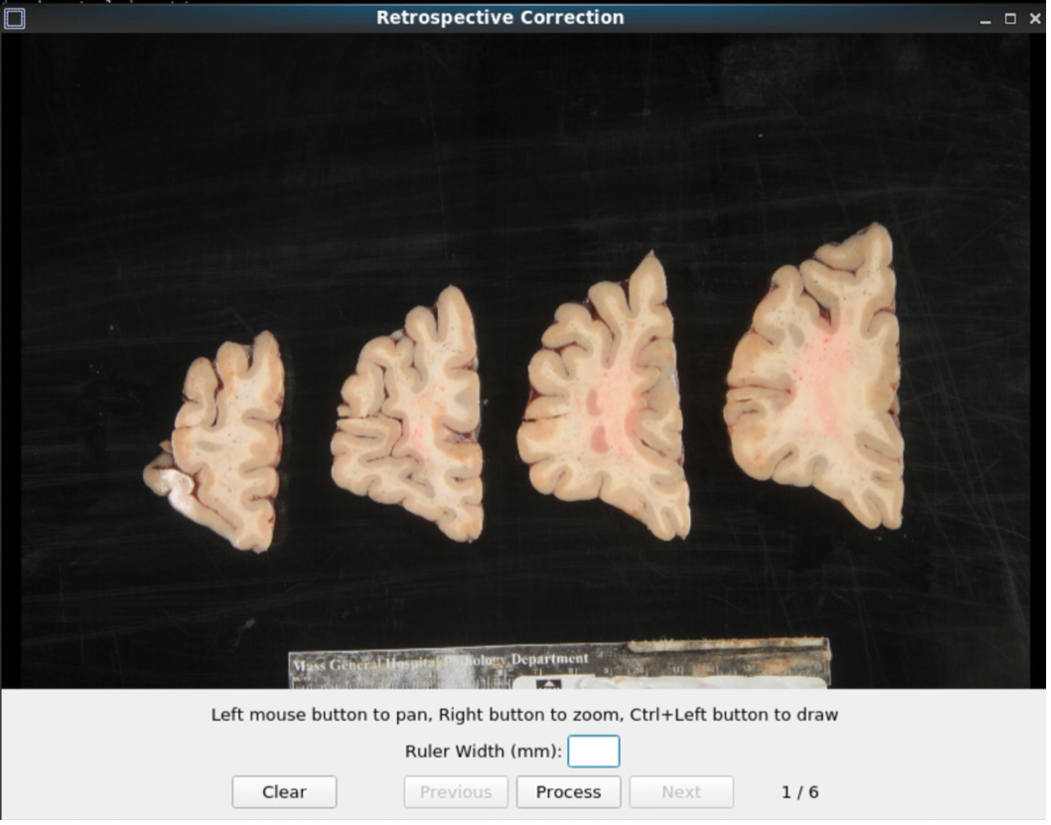Close the Retrospective Correction window
This screenshot has height=825, width=1051.
click(1035, 19)
